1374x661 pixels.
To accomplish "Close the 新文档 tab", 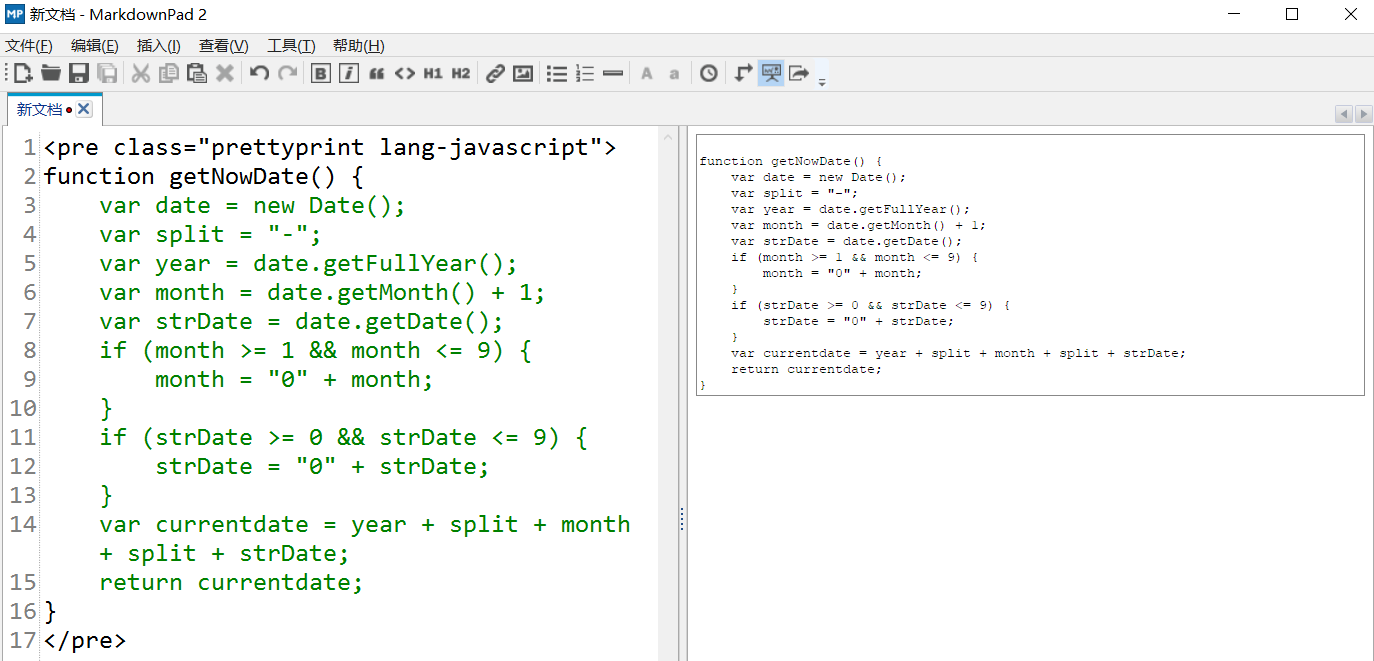I will 84,109.
